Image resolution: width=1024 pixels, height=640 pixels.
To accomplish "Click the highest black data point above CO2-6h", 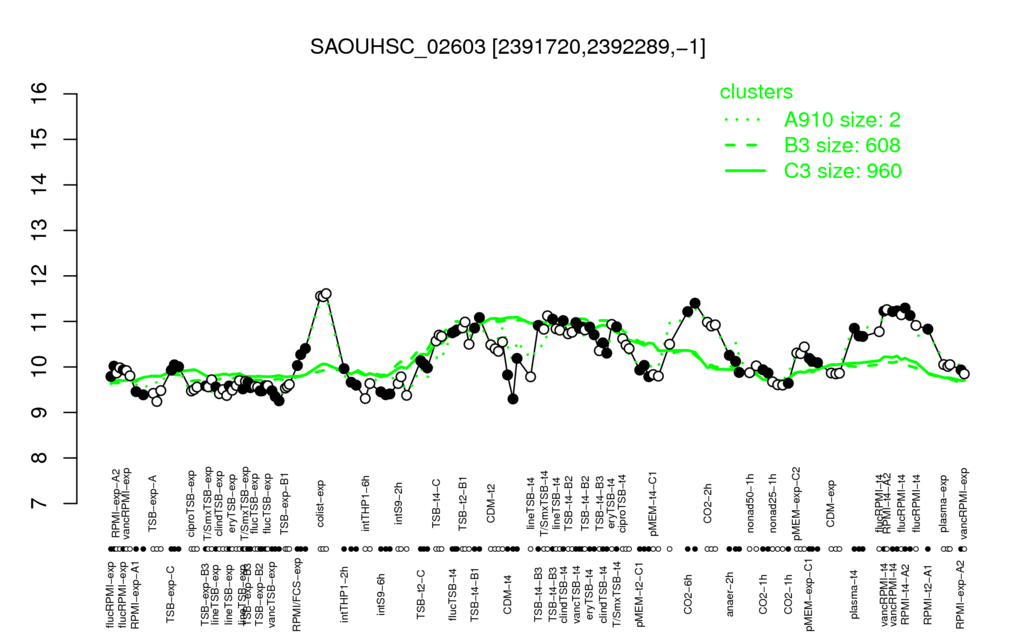I will click(695, 303).
